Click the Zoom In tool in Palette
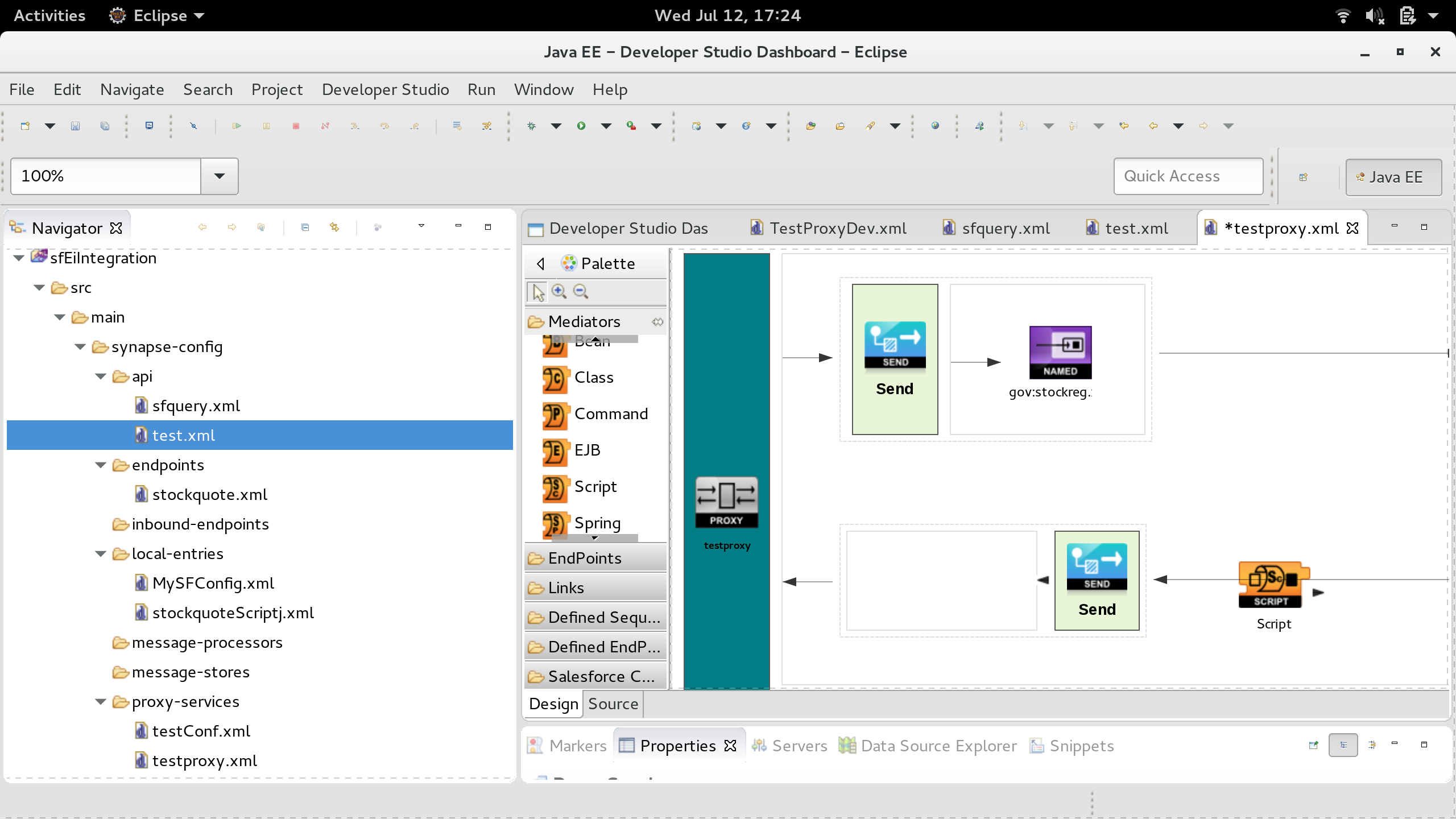The width and height of the screenshot is (1456, 819). click(x=559, y=292)
